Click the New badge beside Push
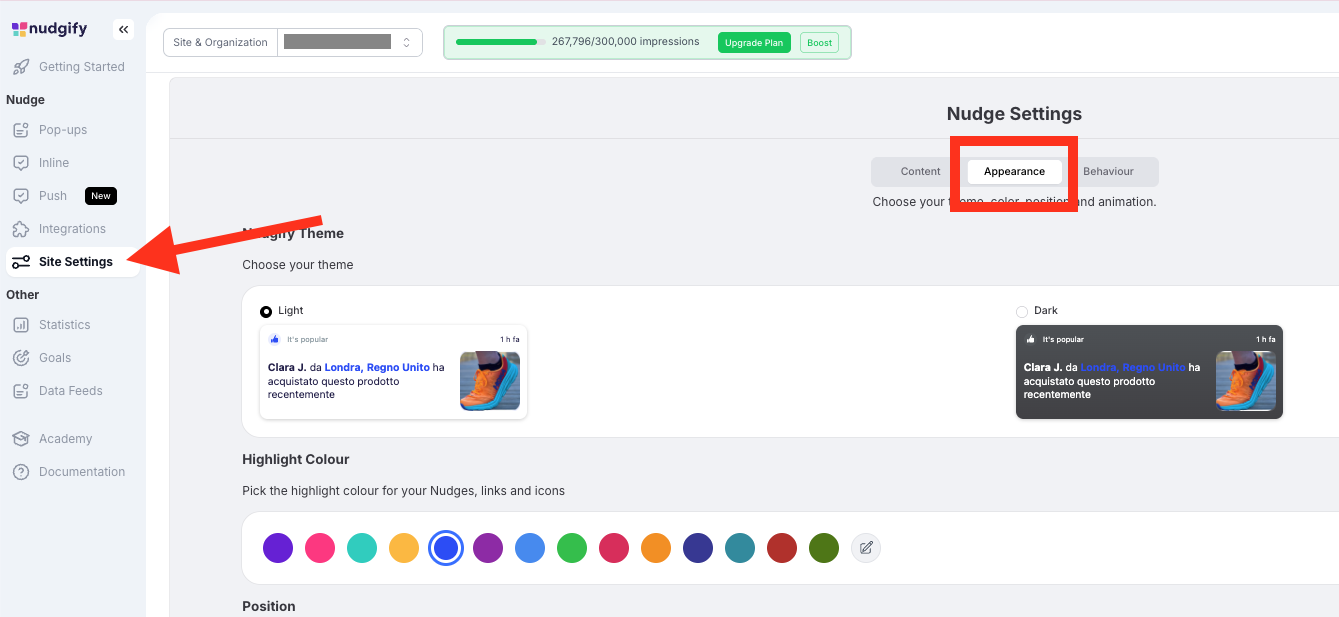Screen dimensions: 1339x617 [x=101, y=196]
